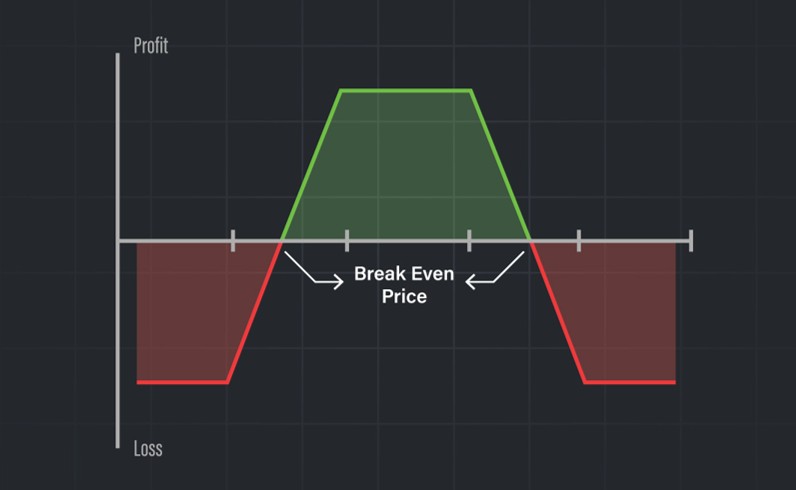The image size is (796, 490).
Task: Click the flat top of the green profit line
Action: pyautogui.click(x=405, y=91)
